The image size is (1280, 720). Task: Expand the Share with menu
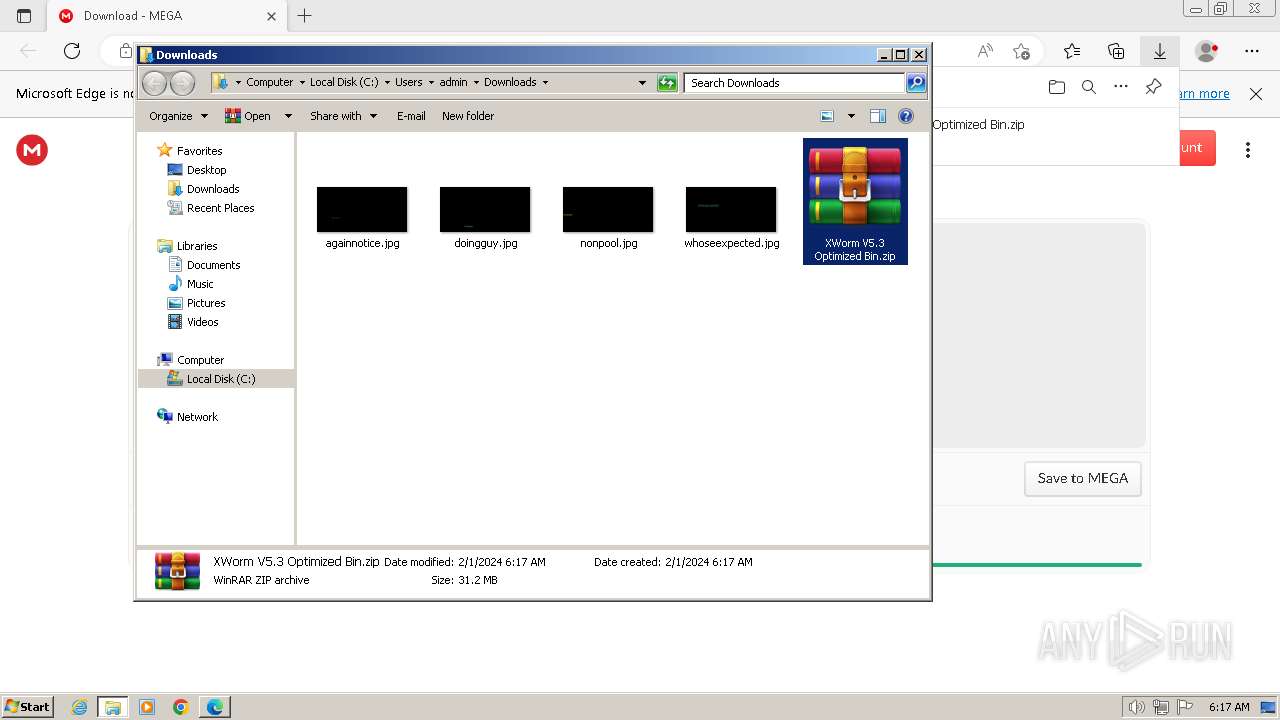[x=343, y=116]
